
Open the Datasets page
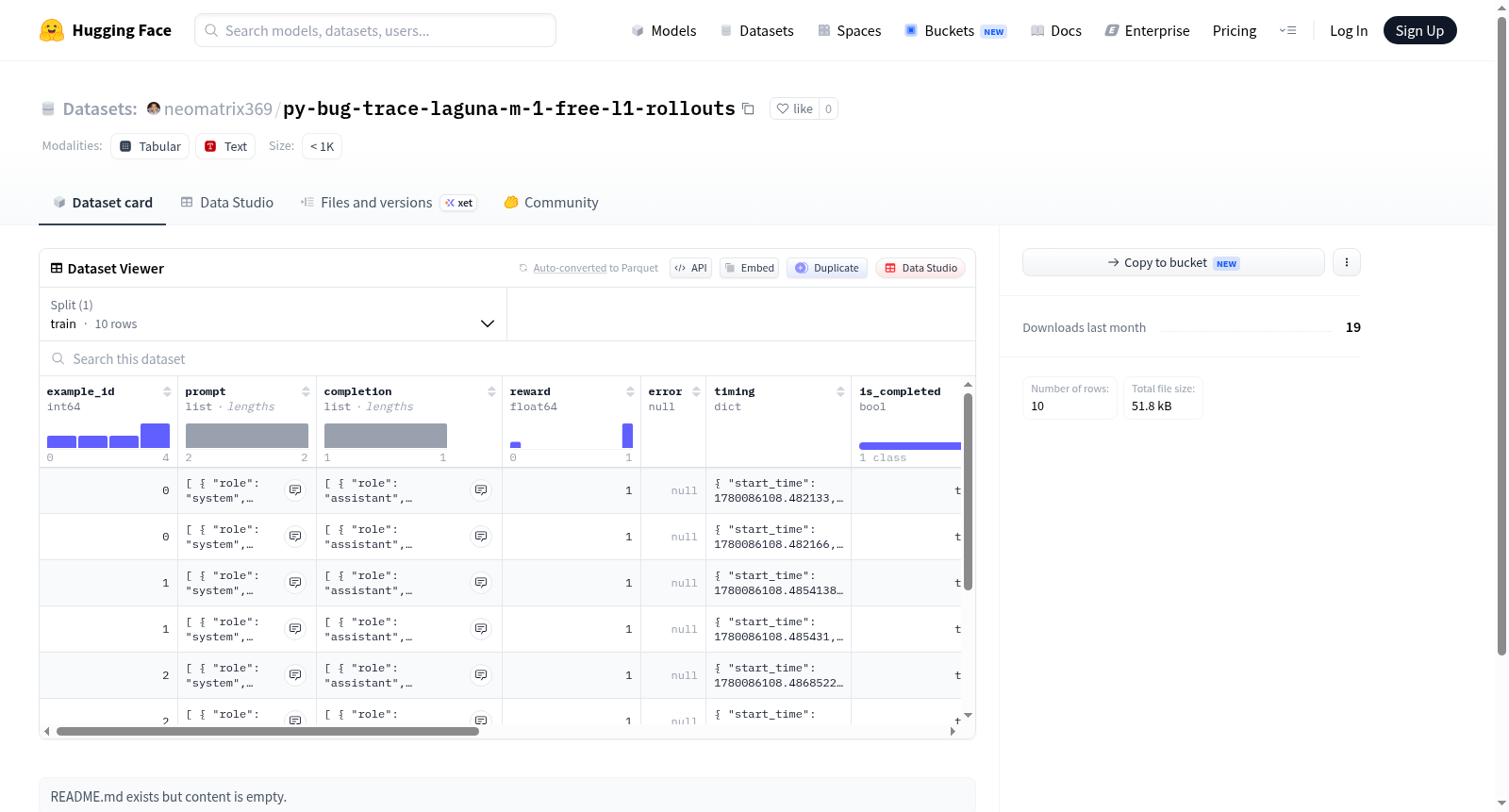pos(757,30)
